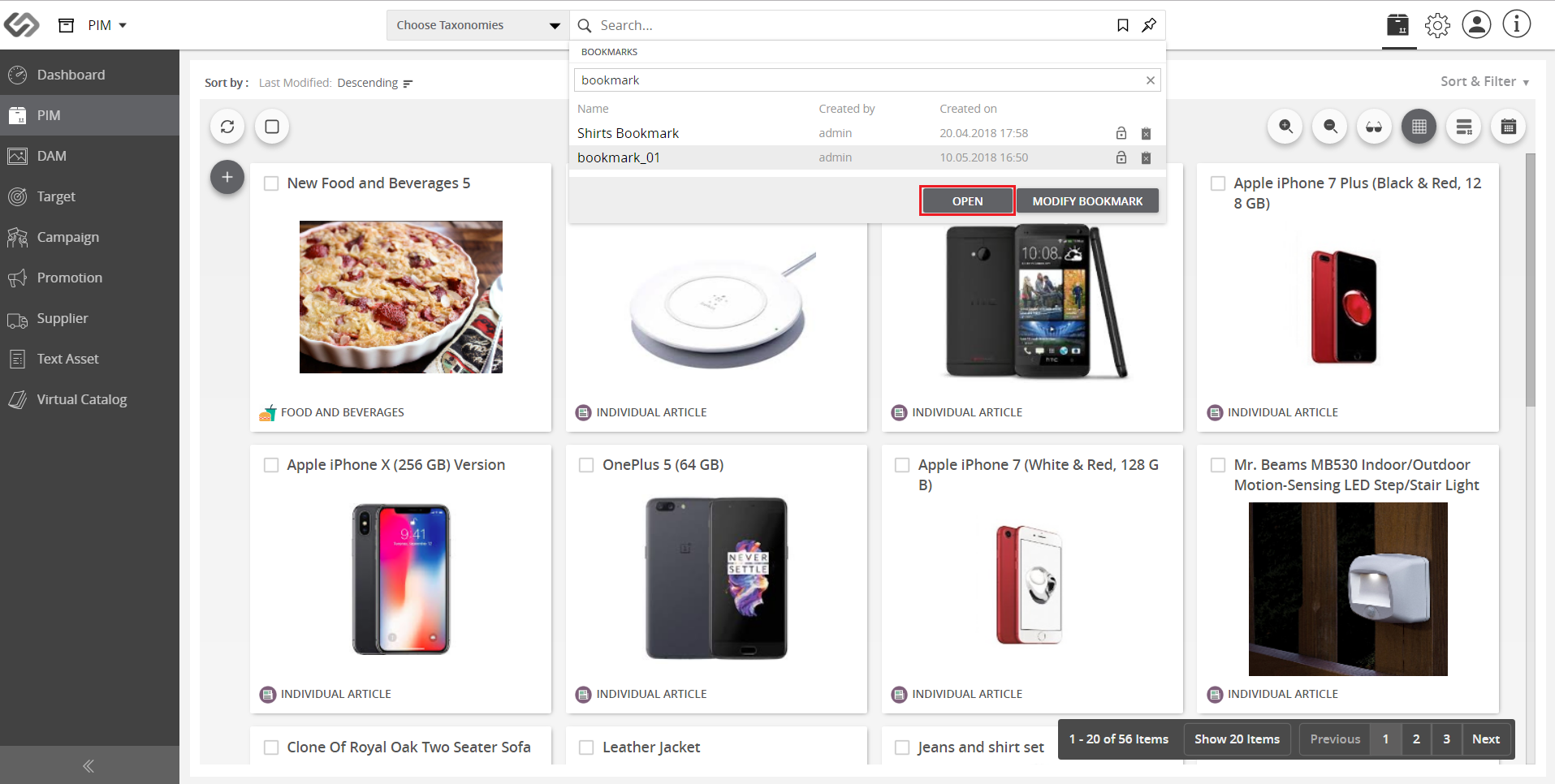The width and height of the screenshot is (1555, 784).
Task: Click the search magnifier icon
Action: click(584, 25)
